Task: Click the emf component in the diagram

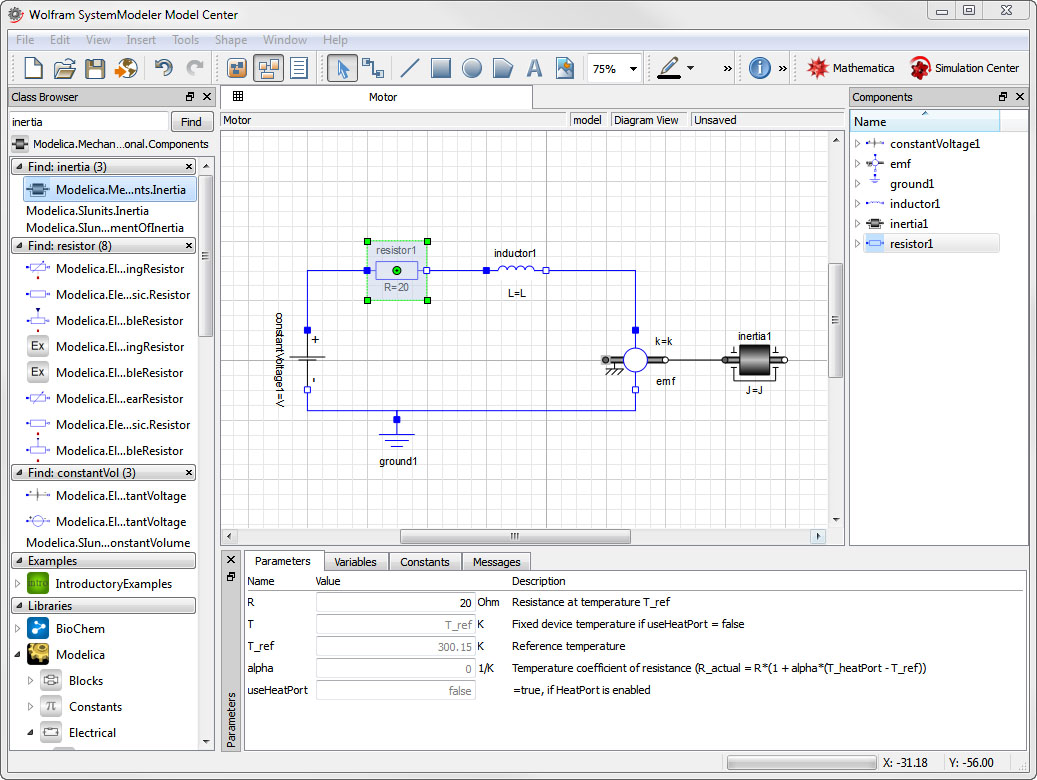Action: click(636, 360)
